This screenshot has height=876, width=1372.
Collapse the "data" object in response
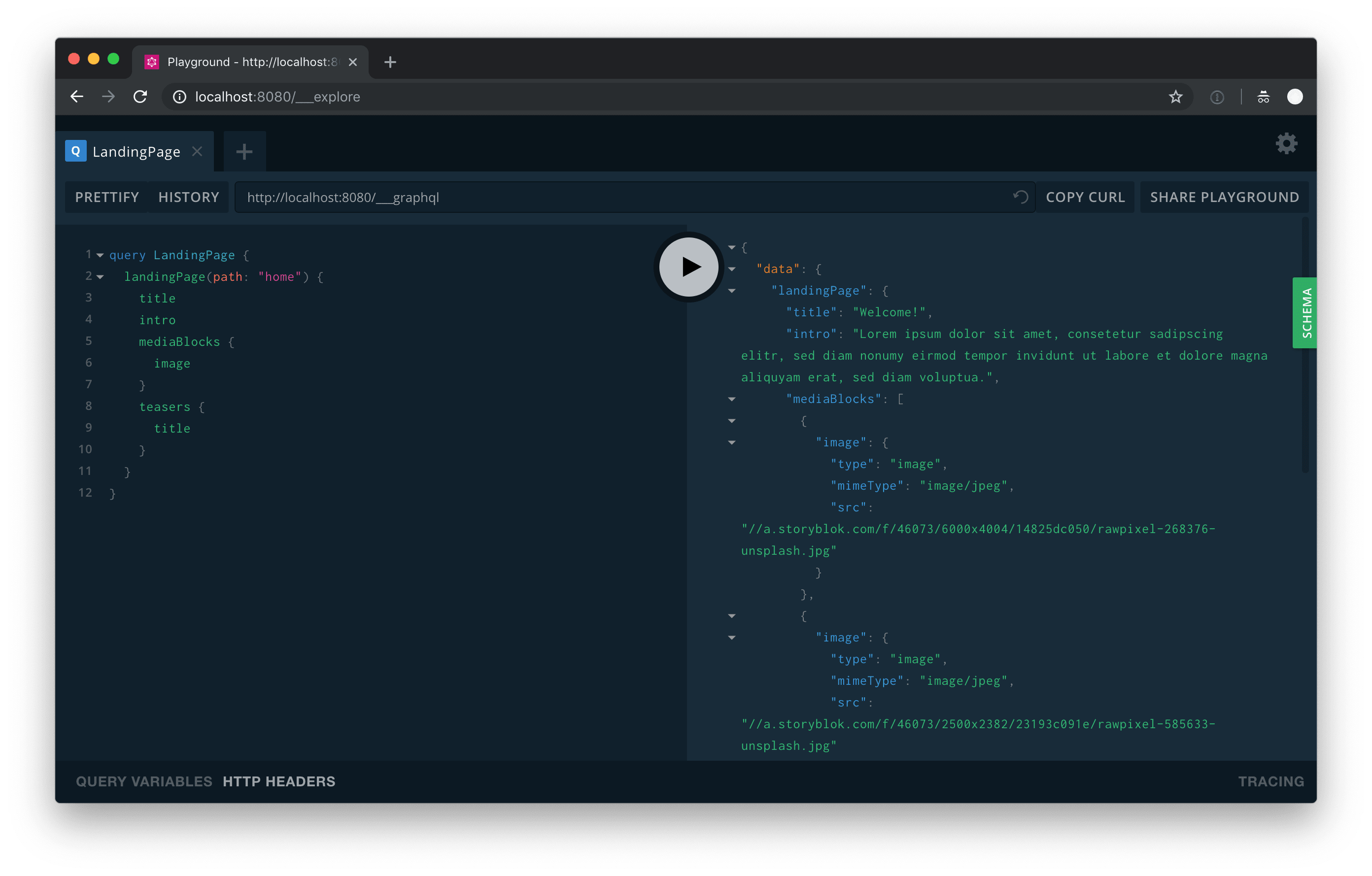[x=731, y=270]
